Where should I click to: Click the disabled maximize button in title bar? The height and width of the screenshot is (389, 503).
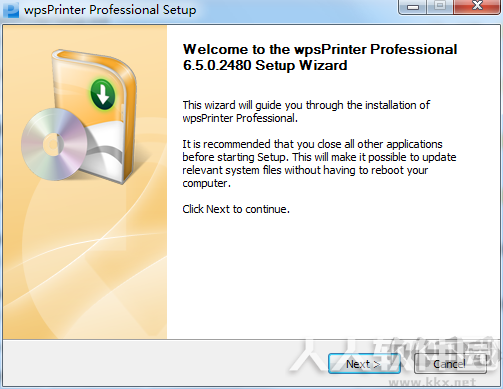coord(440,7)
